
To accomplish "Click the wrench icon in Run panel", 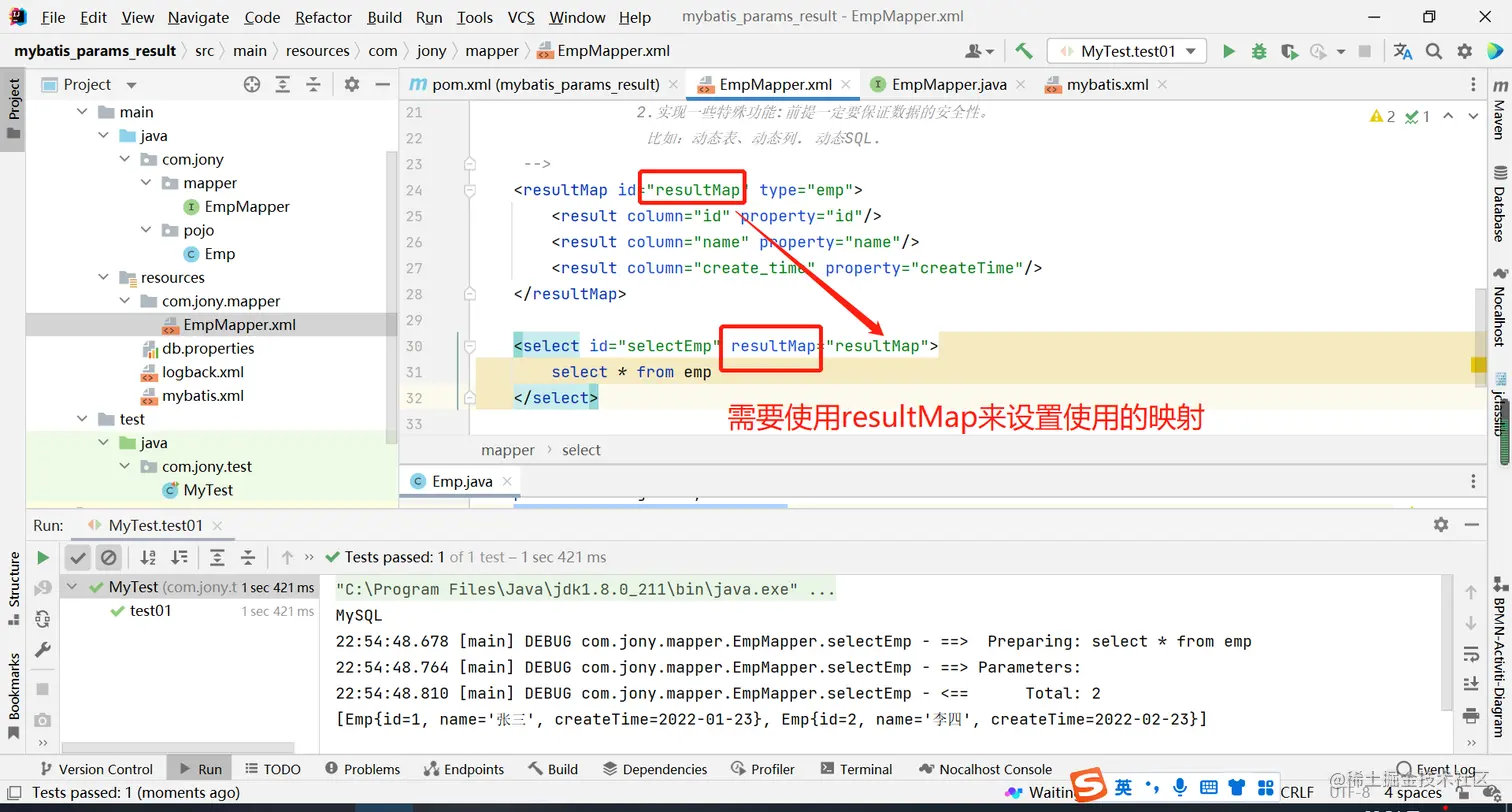I will tap(42, 650).
